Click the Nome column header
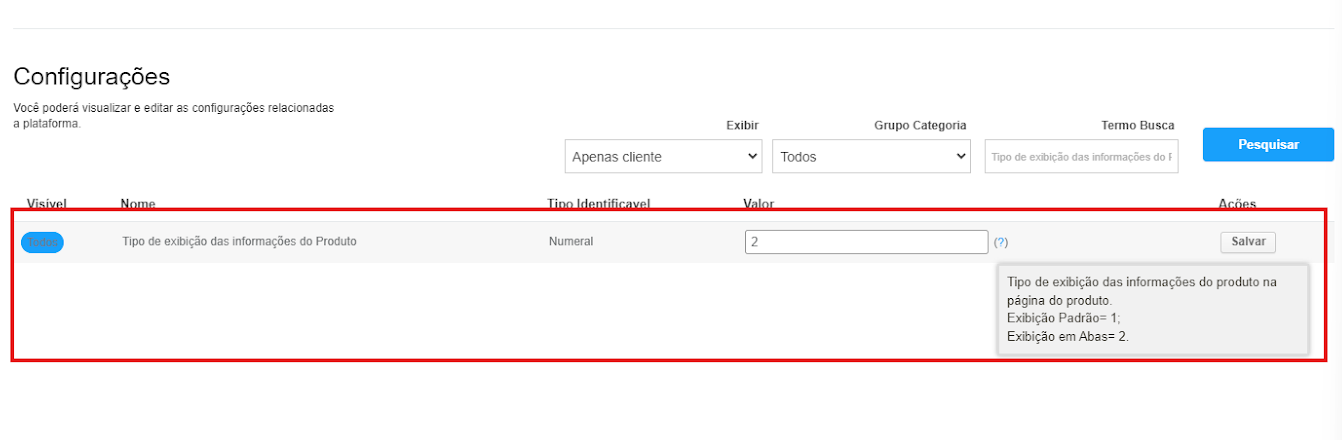This screenshot has height=440, width=1342. pyautogui.click(x=138, y=204)
